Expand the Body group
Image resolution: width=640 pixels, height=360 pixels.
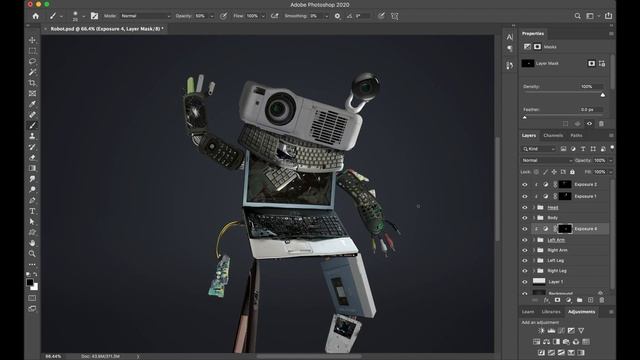(534, 218)
